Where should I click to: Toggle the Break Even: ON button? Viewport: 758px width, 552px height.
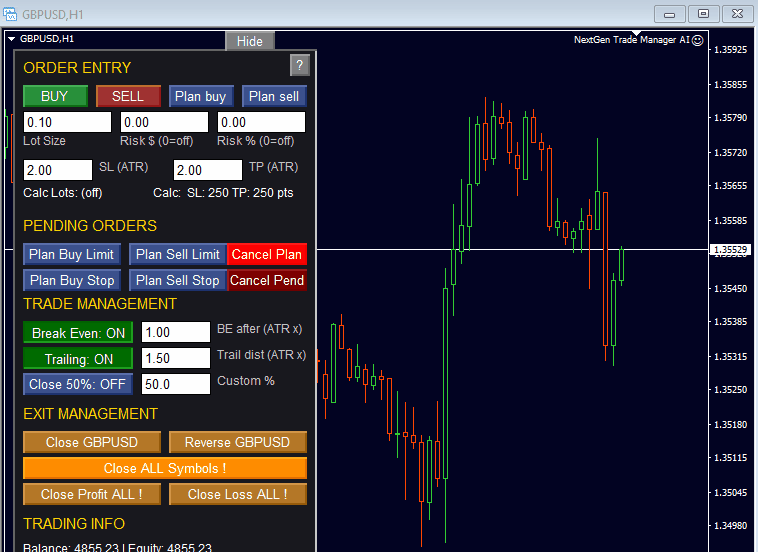(x=78, y=333)
